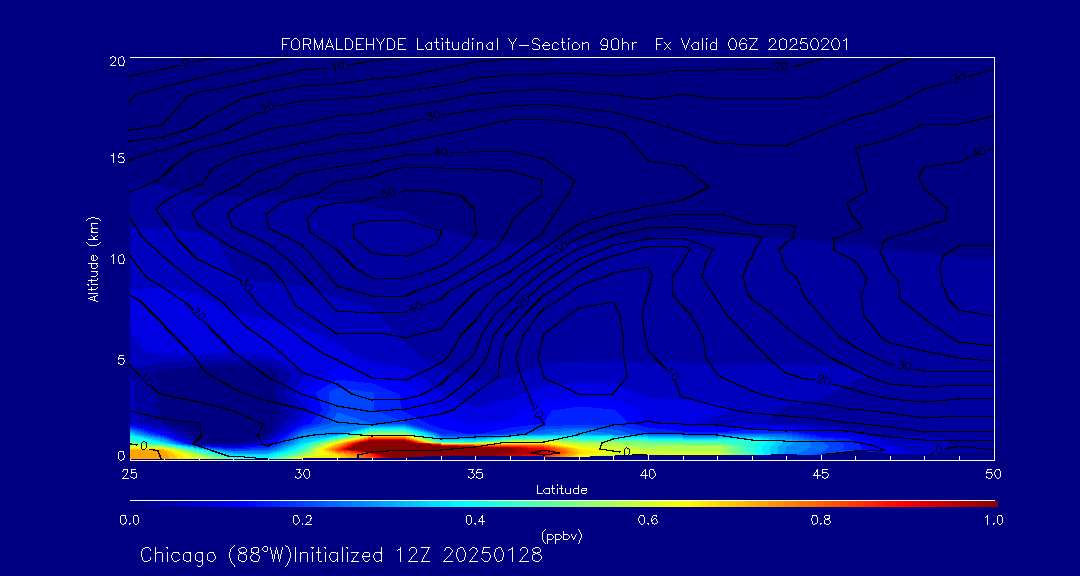
Task: Click the contour label 50 in jet core
Action: click(388, 194)
